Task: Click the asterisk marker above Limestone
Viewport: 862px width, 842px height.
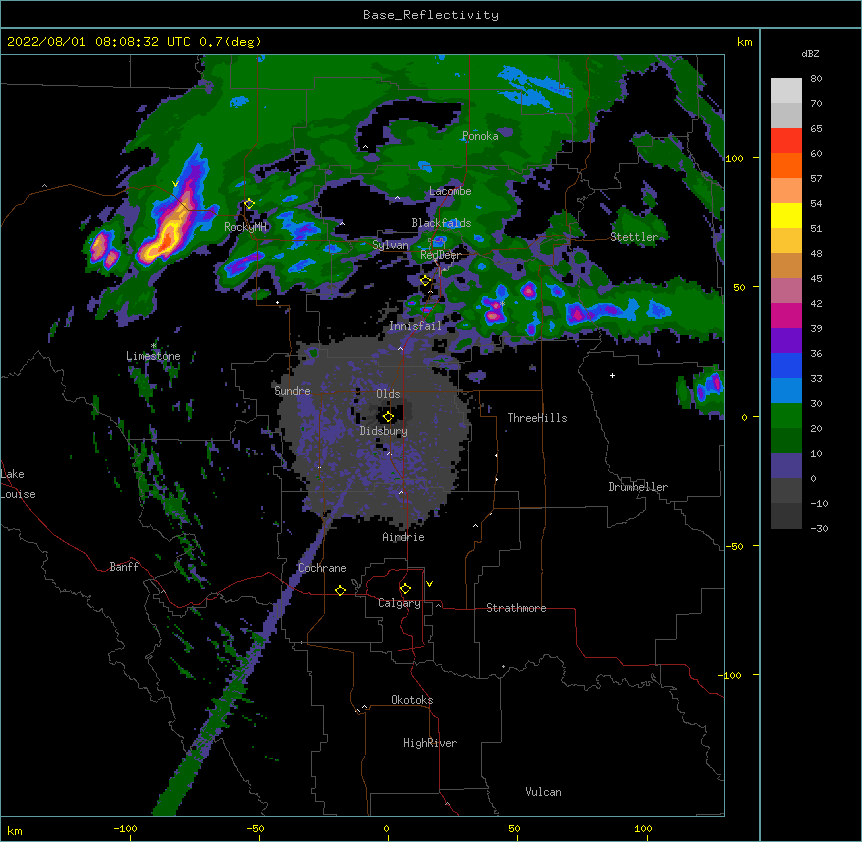Action: pyautogui.click(x=154, y=346)
